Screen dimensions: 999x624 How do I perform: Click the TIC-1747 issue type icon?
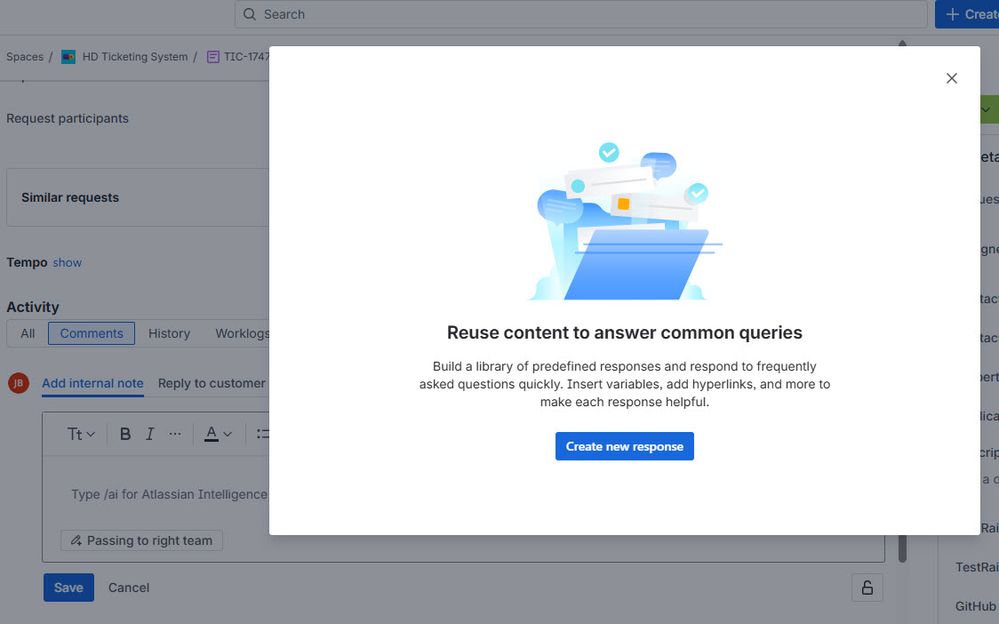click(212, 56)
